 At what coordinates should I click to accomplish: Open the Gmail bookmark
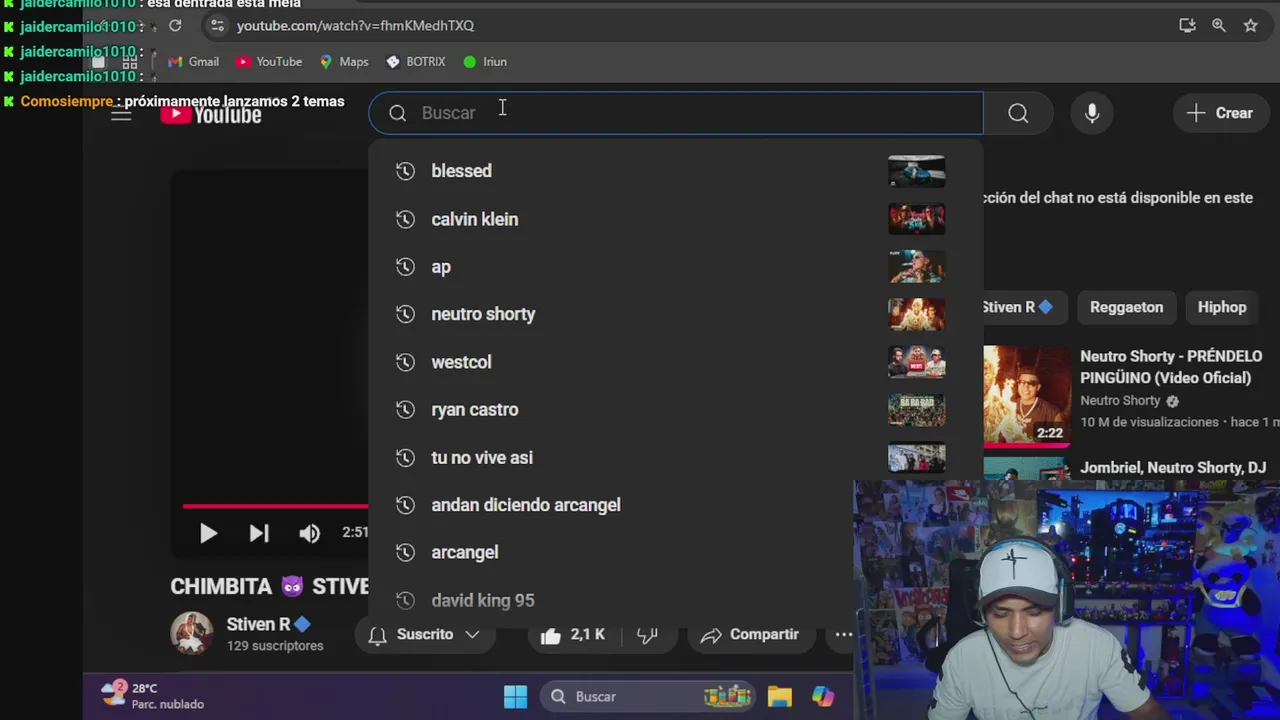(193, 62)
